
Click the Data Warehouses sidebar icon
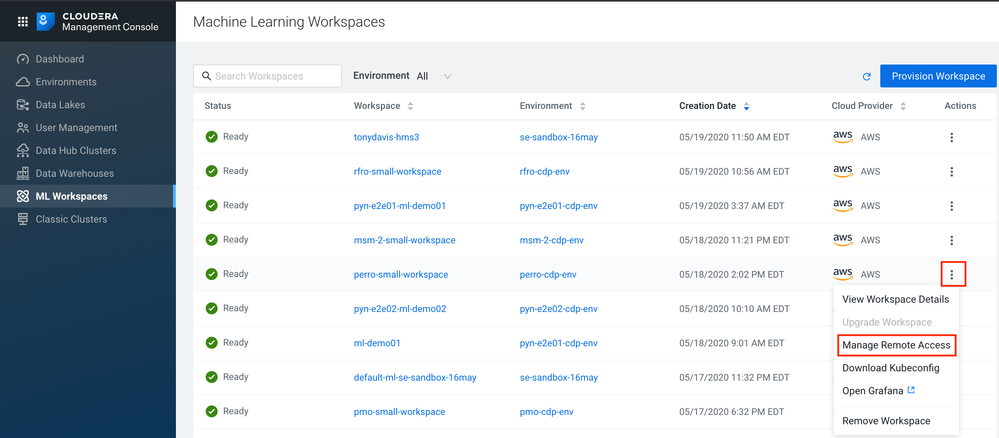tap(23, 173)
